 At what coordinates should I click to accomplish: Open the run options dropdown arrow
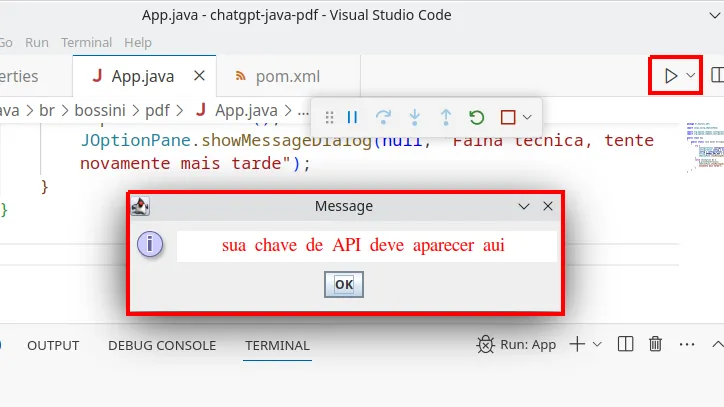pos(691,75)
